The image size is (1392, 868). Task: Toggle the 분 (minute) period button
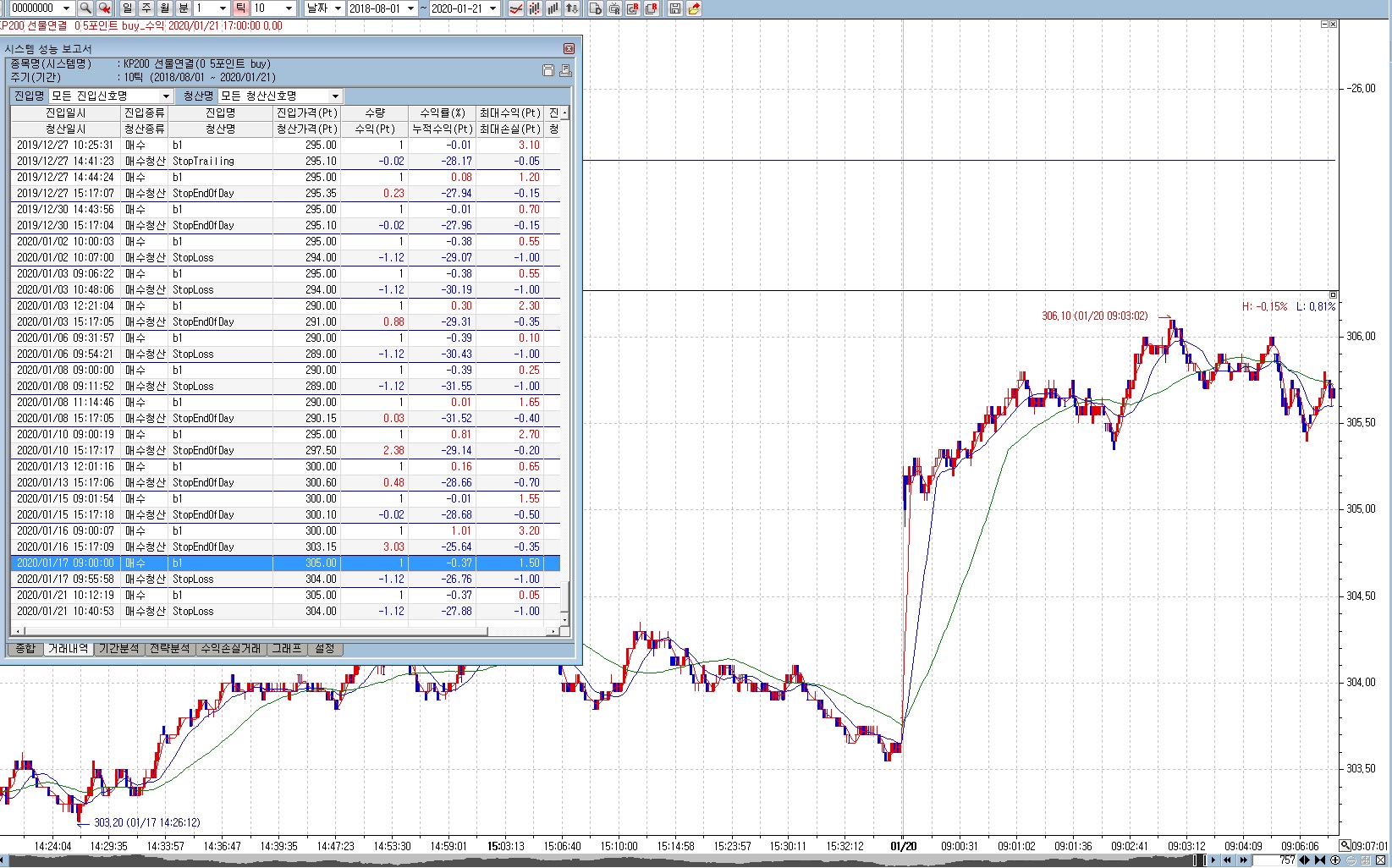click(183, 8)
